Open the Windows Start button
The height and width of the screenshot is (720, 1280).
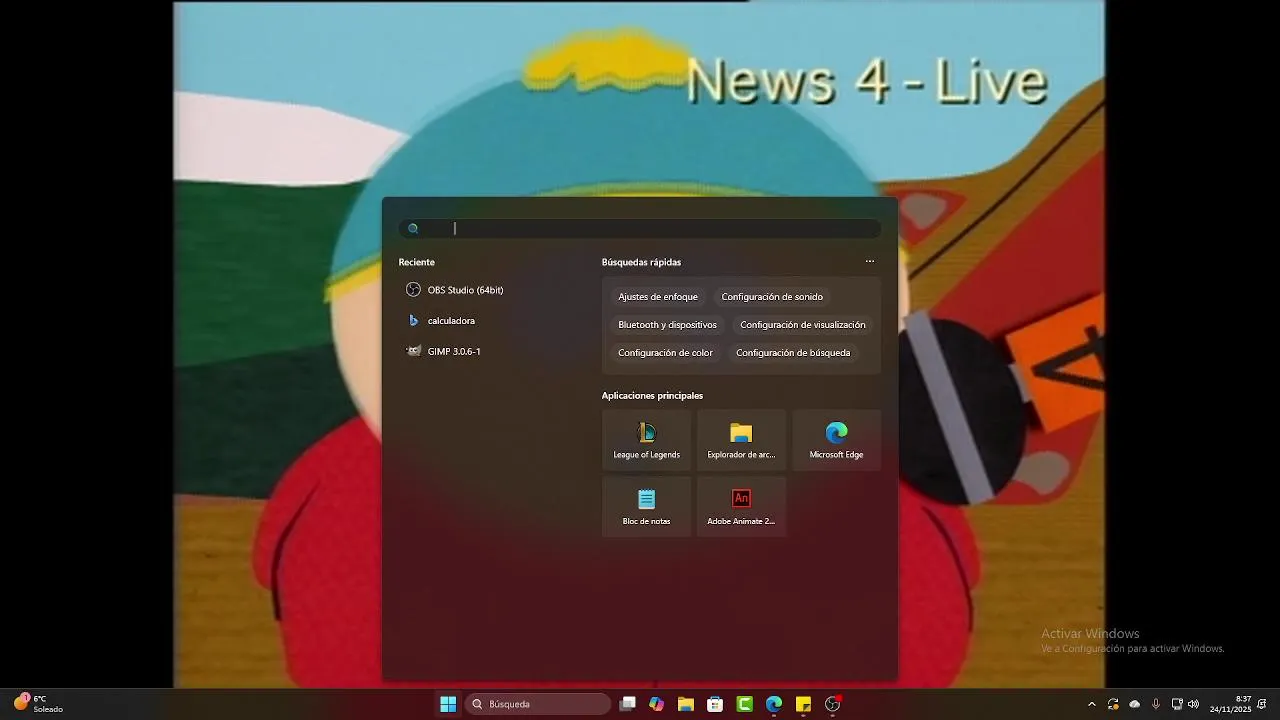pyautogui.click(x=448, y=704)
